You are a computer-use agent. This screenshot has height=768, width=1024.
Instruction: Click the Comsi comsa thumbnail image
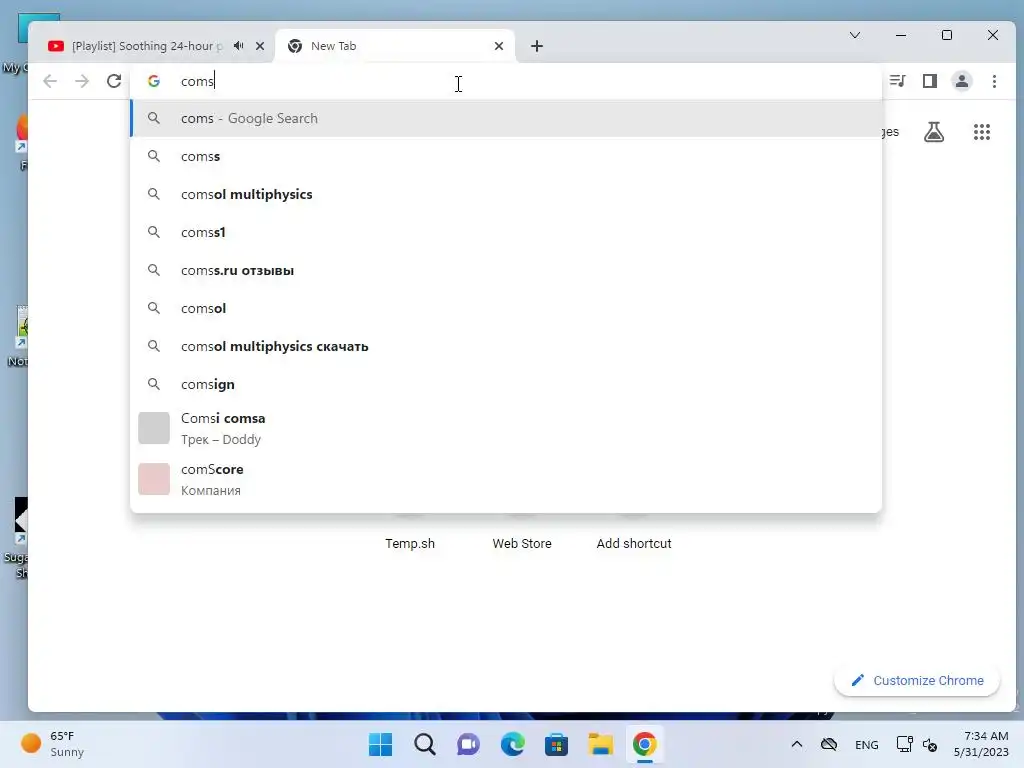154,428
